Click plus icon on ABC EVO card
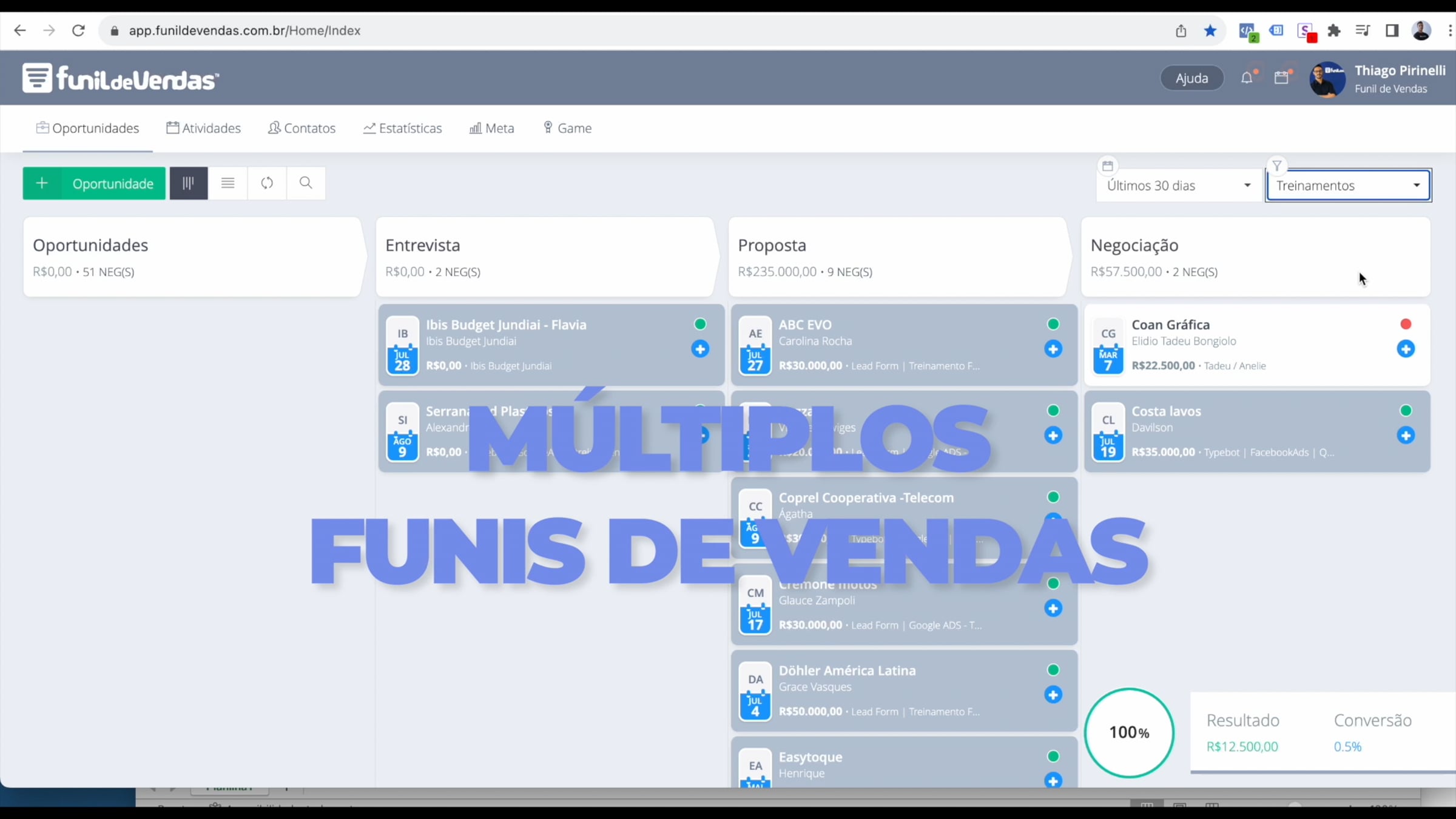 click(x=1053, y=349)
